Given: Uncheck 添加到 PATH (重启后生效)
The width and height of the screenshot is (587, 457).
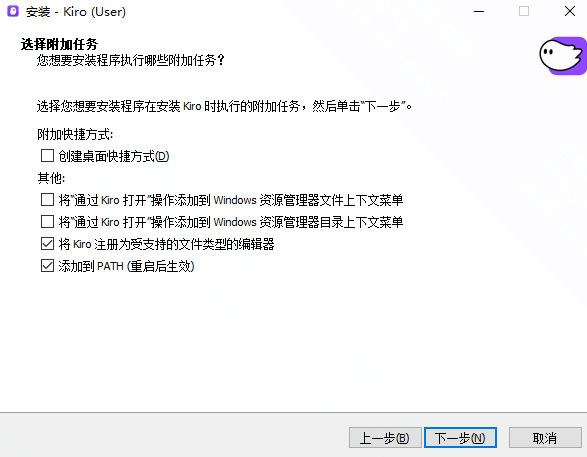Looking at the screenshot, I should coord(47,266).
